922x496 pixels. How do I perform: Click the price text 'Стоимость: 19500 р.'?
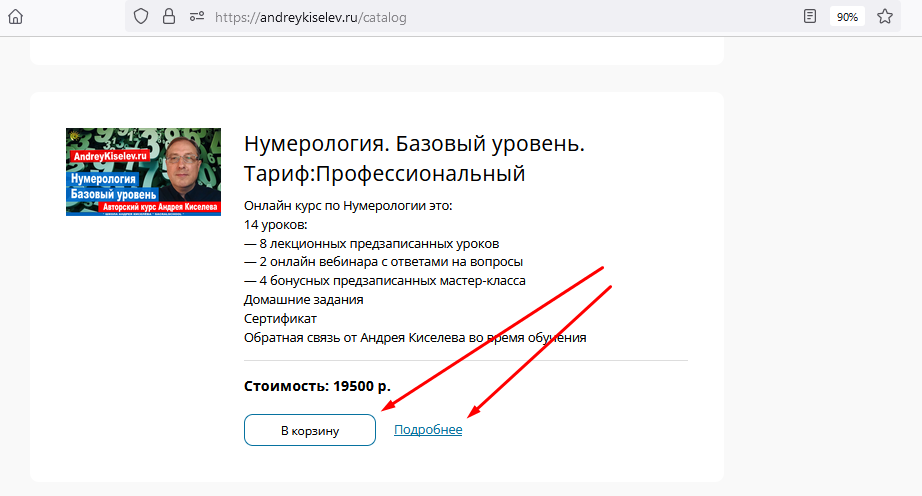318,386
